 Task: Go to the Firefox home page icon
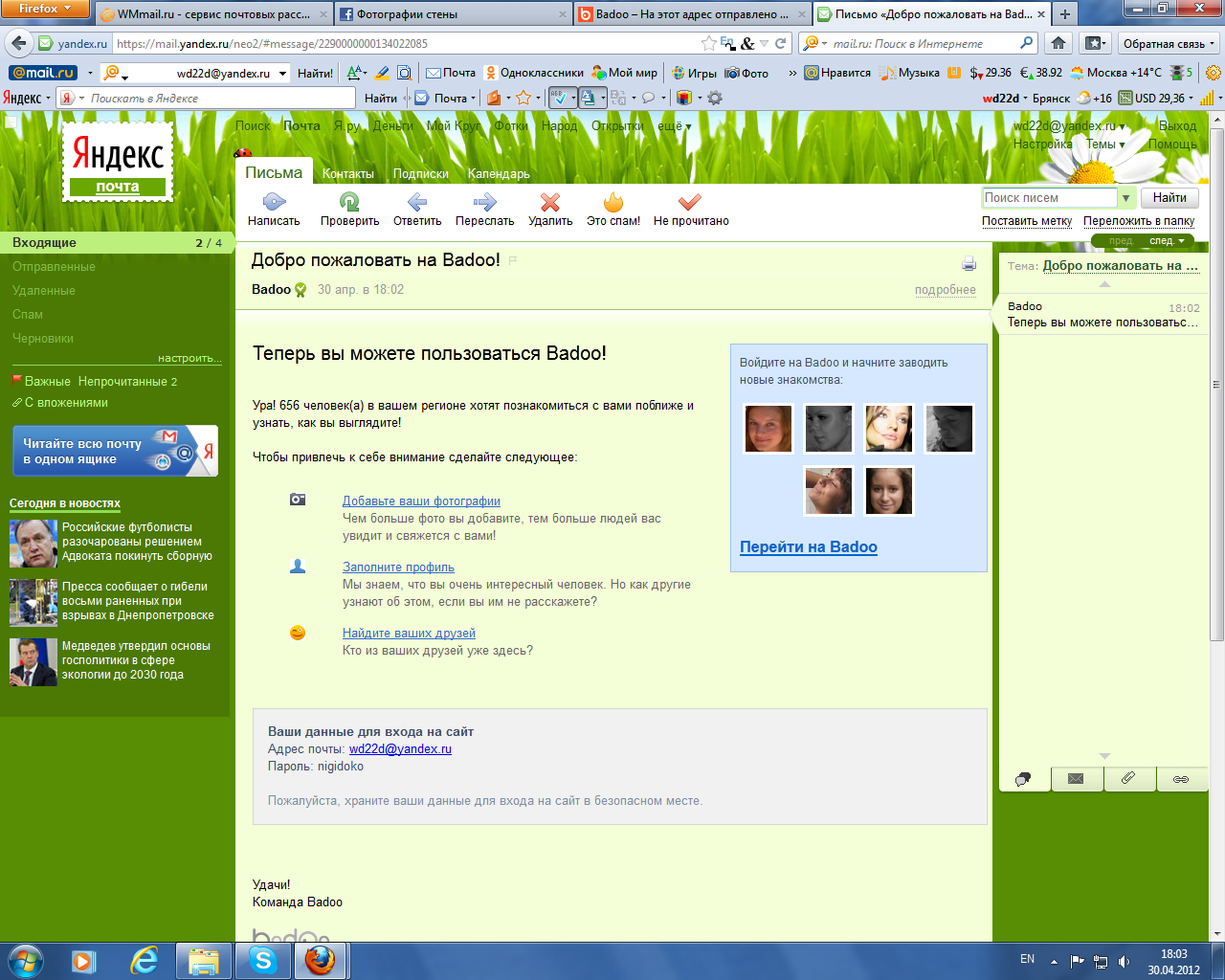click(1058, 43)
